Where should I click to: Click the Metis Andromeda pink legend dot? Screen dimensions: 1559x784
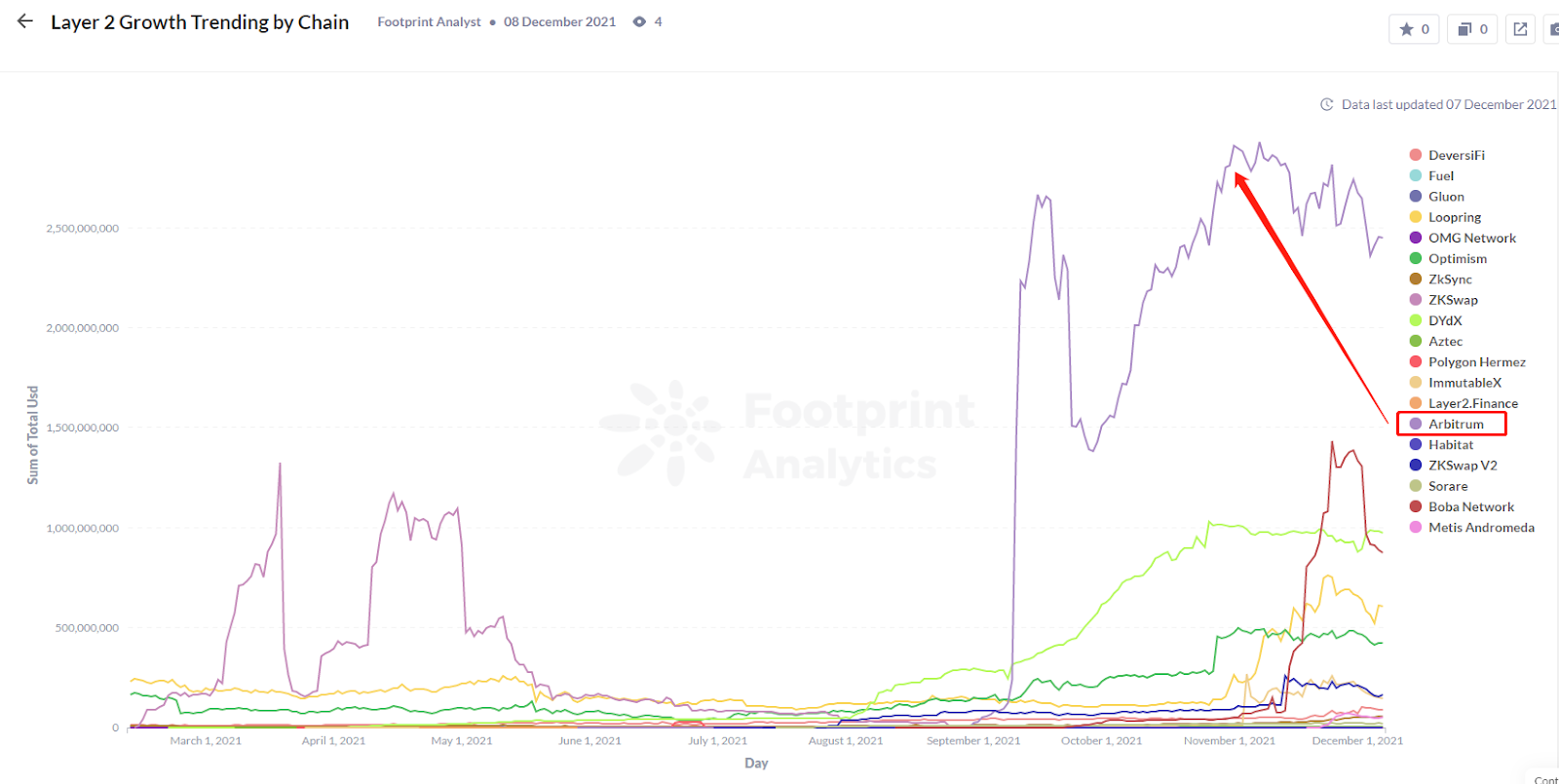tap(1416, 527)
